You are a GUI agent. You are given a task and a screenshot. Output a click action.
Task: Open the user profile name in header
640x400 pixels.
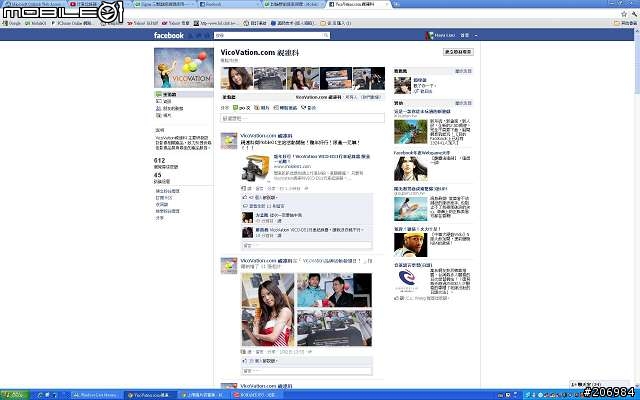pos(444,36)
